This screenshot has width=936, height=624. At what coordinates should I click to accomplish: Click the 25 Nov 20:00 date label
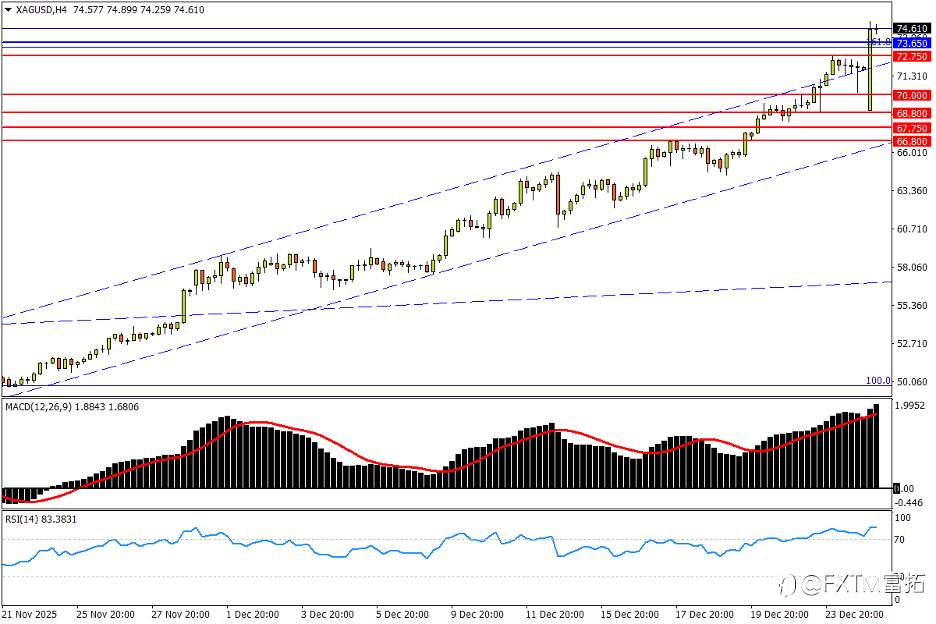click(106, 614)
